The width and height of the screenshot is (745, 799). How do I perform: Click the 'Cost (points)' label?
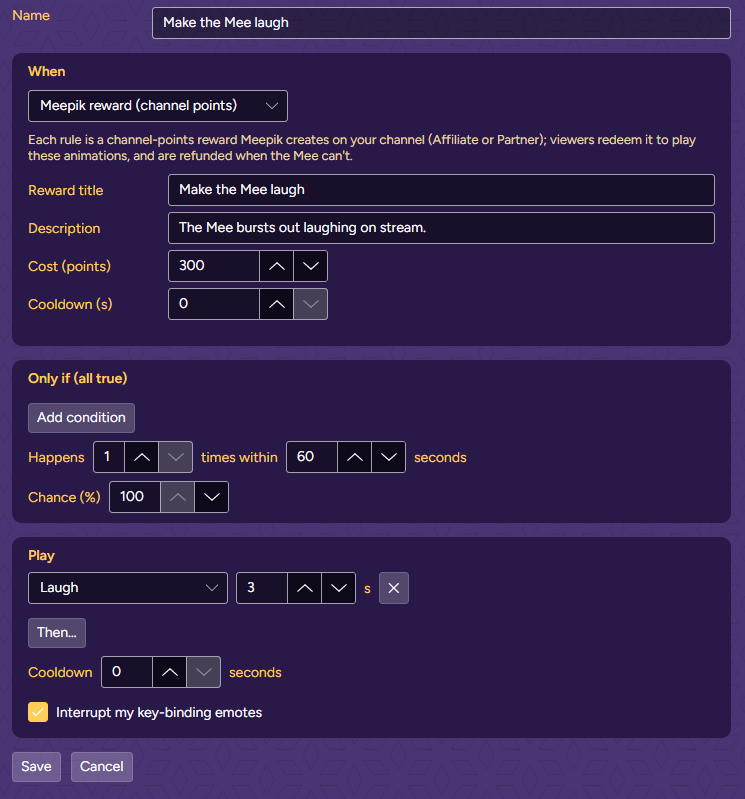(69, 267)
